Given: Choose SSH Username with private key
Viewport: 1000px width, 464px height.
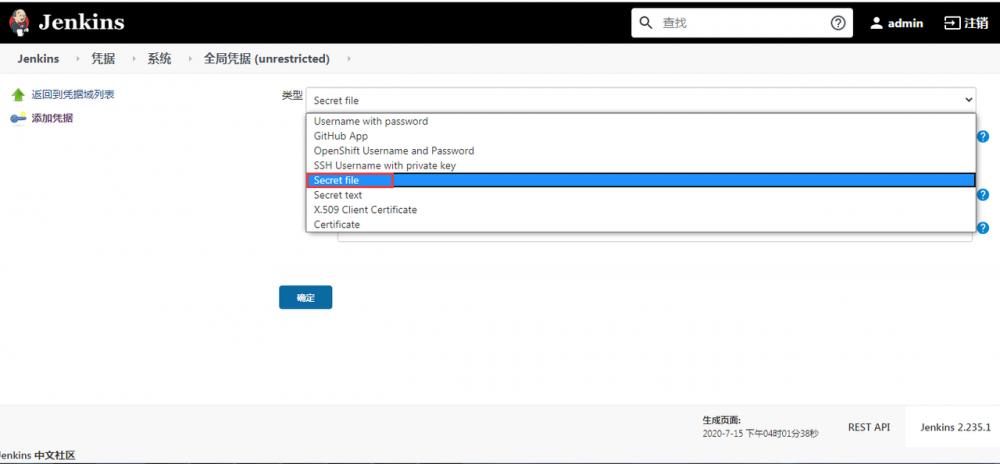Looking at the screenshot, I should [x=384, y=166].
